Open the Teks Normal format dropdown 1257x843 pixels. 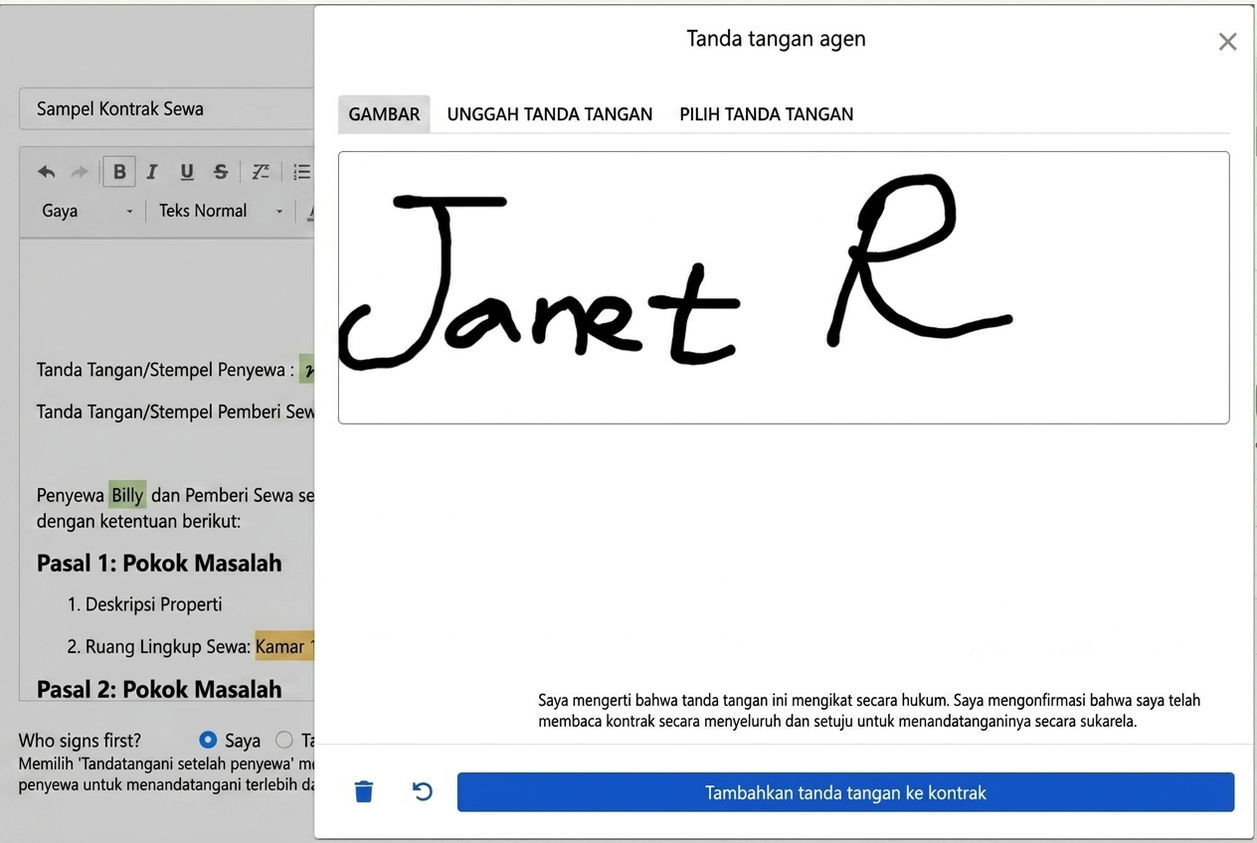click(220, 211)
